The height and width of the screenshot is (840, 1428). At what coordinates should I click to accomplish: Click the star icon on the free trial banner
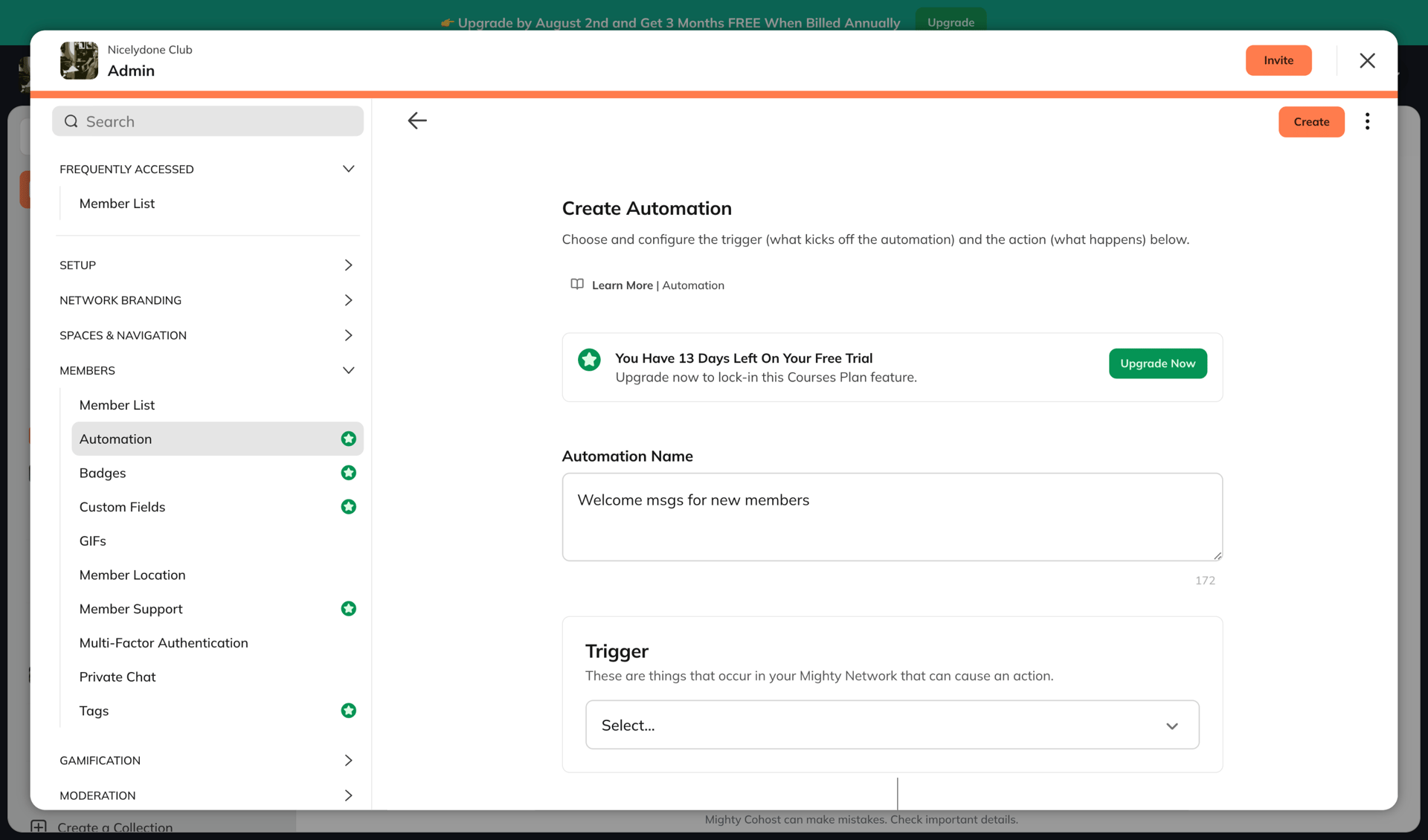point(589,360)
